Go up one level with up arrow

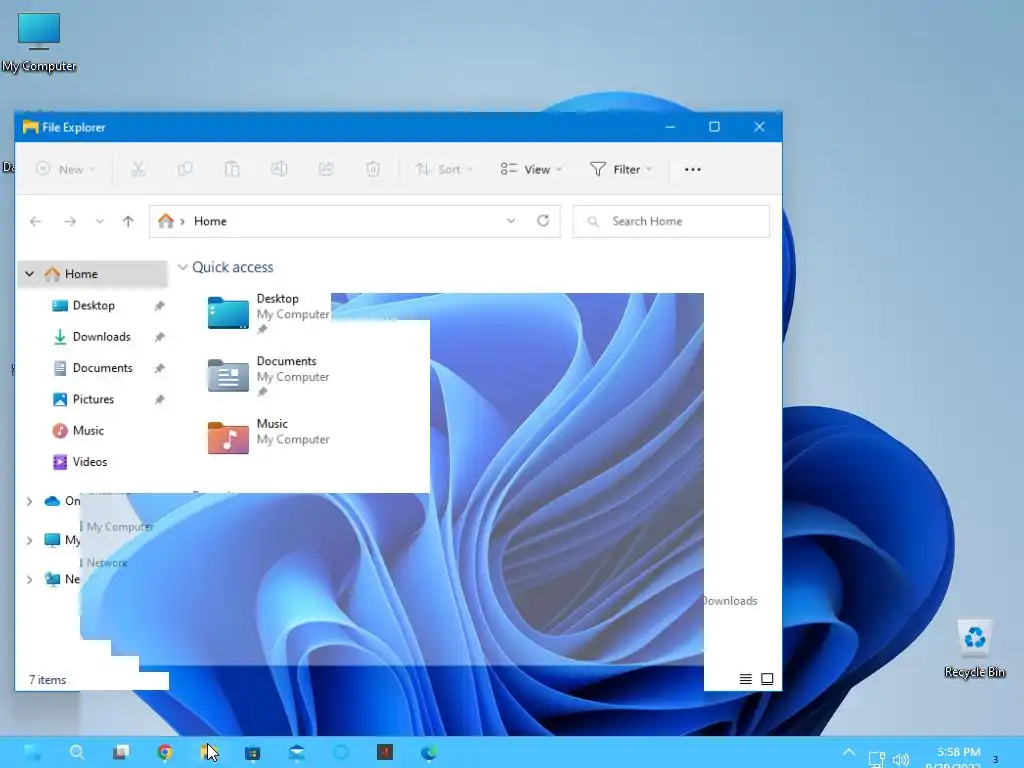pos(128,221)
